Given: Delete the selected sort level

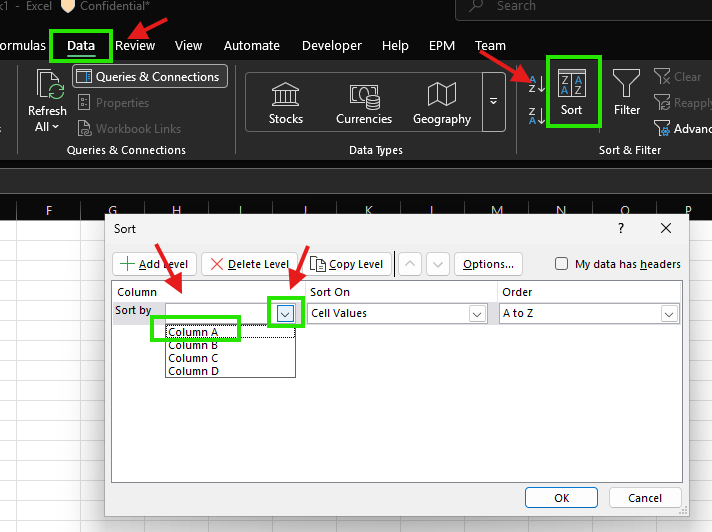Looking at the screenshot, I should click(x=249, y=264).
